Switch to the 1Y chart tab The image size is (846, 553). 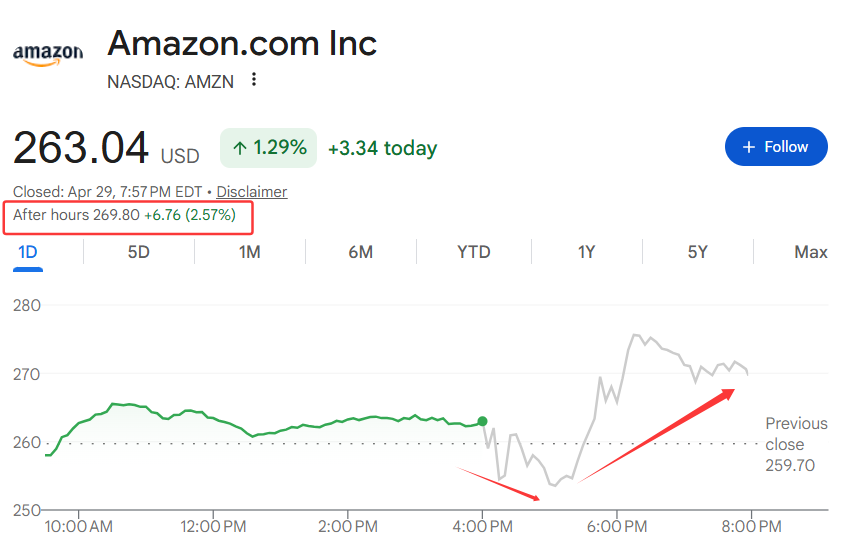tap(586, 252)
